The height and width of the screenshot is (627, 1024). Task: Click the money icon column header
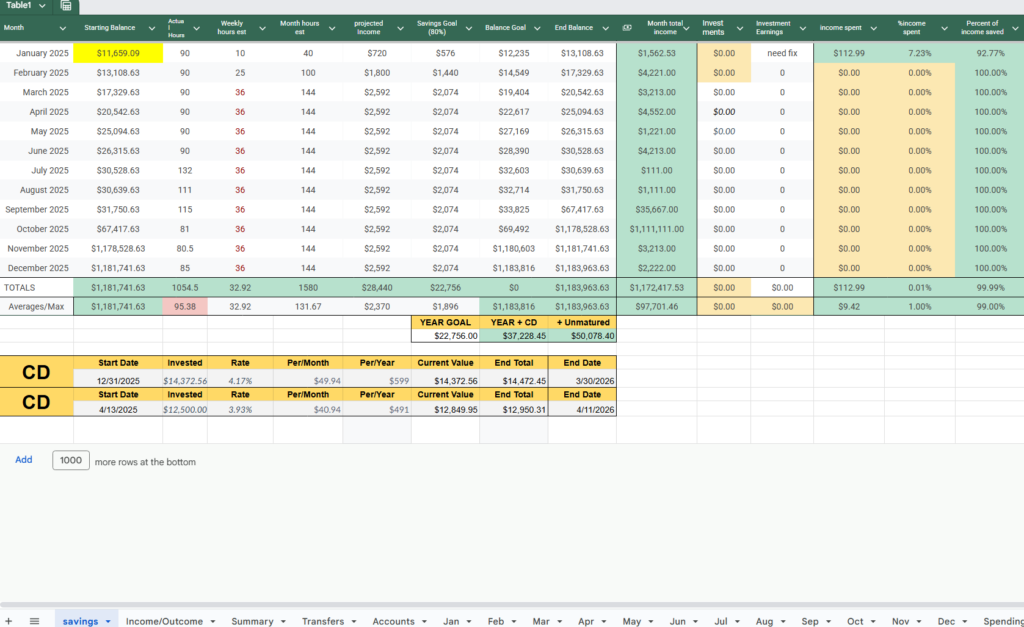[626, 28]
